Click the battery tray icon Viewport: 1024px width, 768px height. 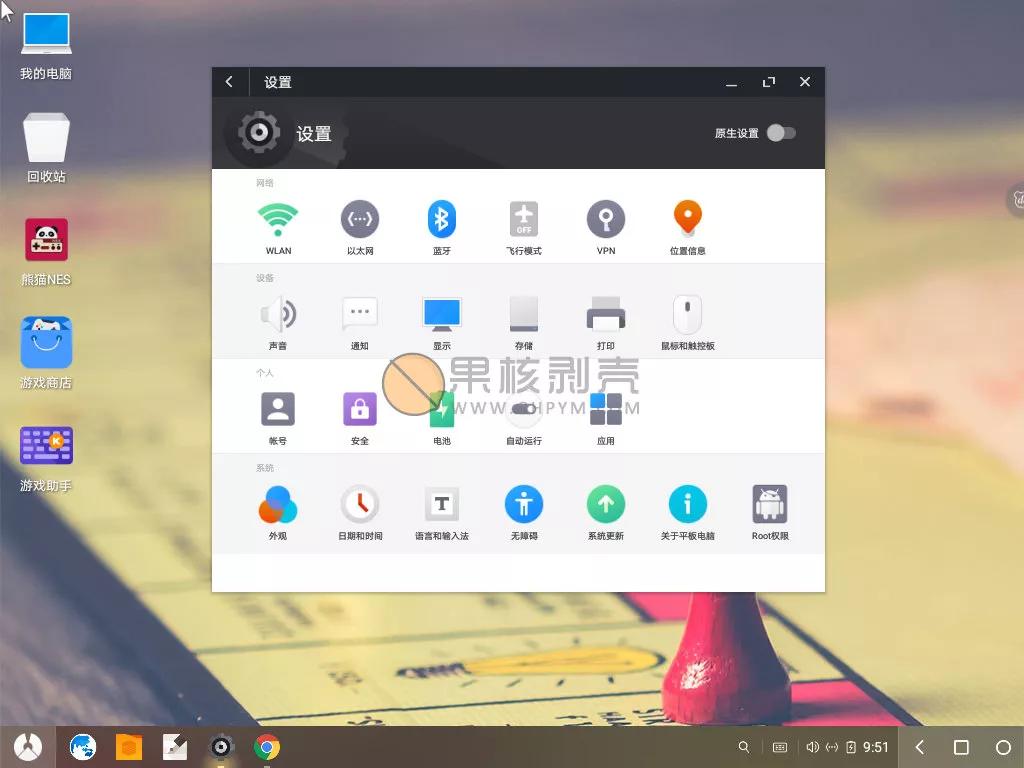(851, 747)
